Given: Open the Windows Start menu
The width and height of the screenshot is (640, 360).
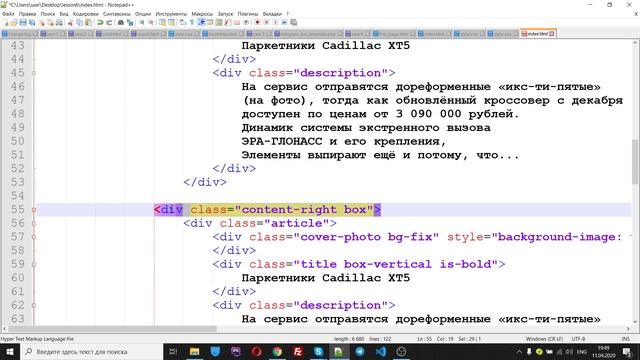Looking at the screenshot, I should 9,351.
